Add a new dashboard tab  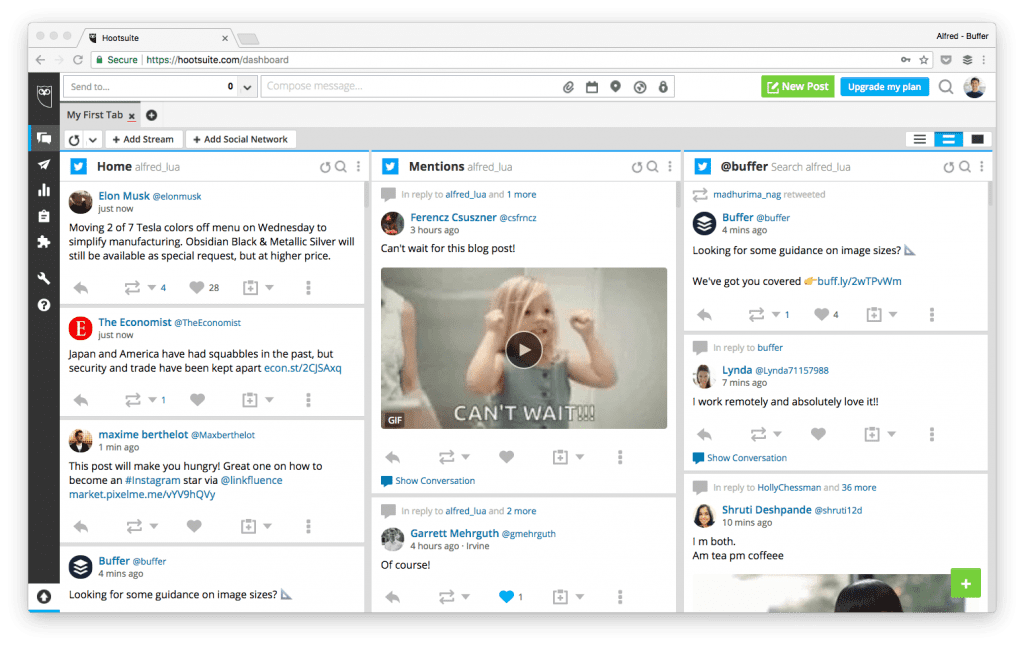(152, 115)
